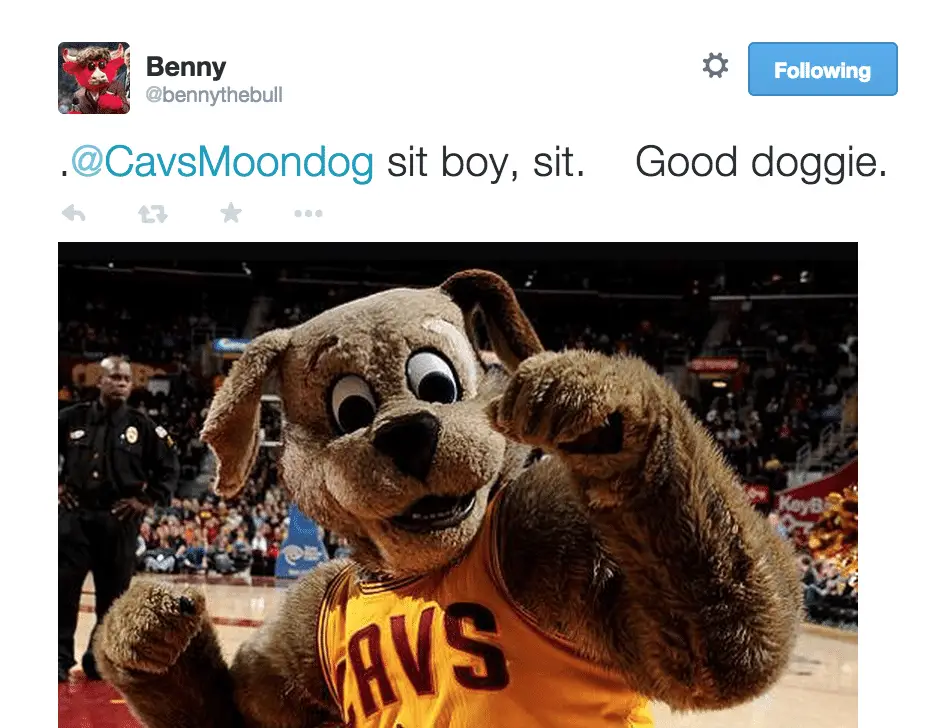Click the 'sit boy, sit.' tweet text
The height and width of the screenshot is (728, 948).
(x=486, y=162)
